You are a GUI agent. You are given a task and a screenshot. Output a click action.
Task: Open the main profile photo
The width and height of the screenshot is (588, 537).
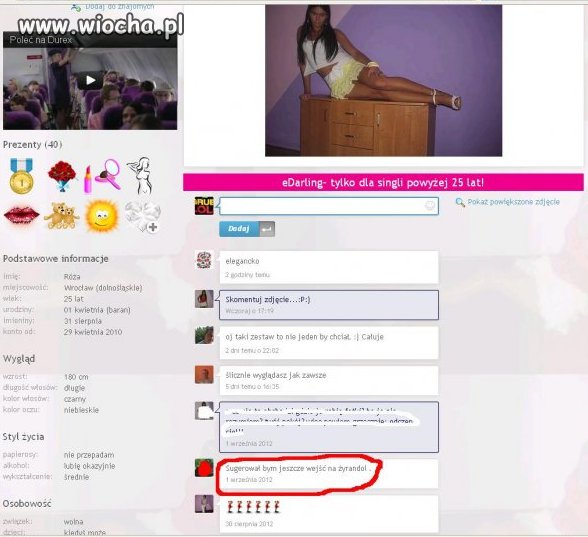384,81
